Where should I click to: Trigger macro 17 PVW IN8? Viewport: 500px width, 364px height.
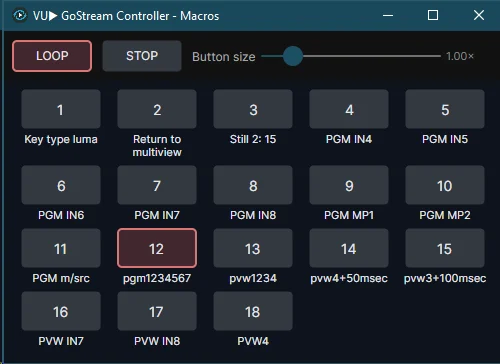click(x=157, y=311)
